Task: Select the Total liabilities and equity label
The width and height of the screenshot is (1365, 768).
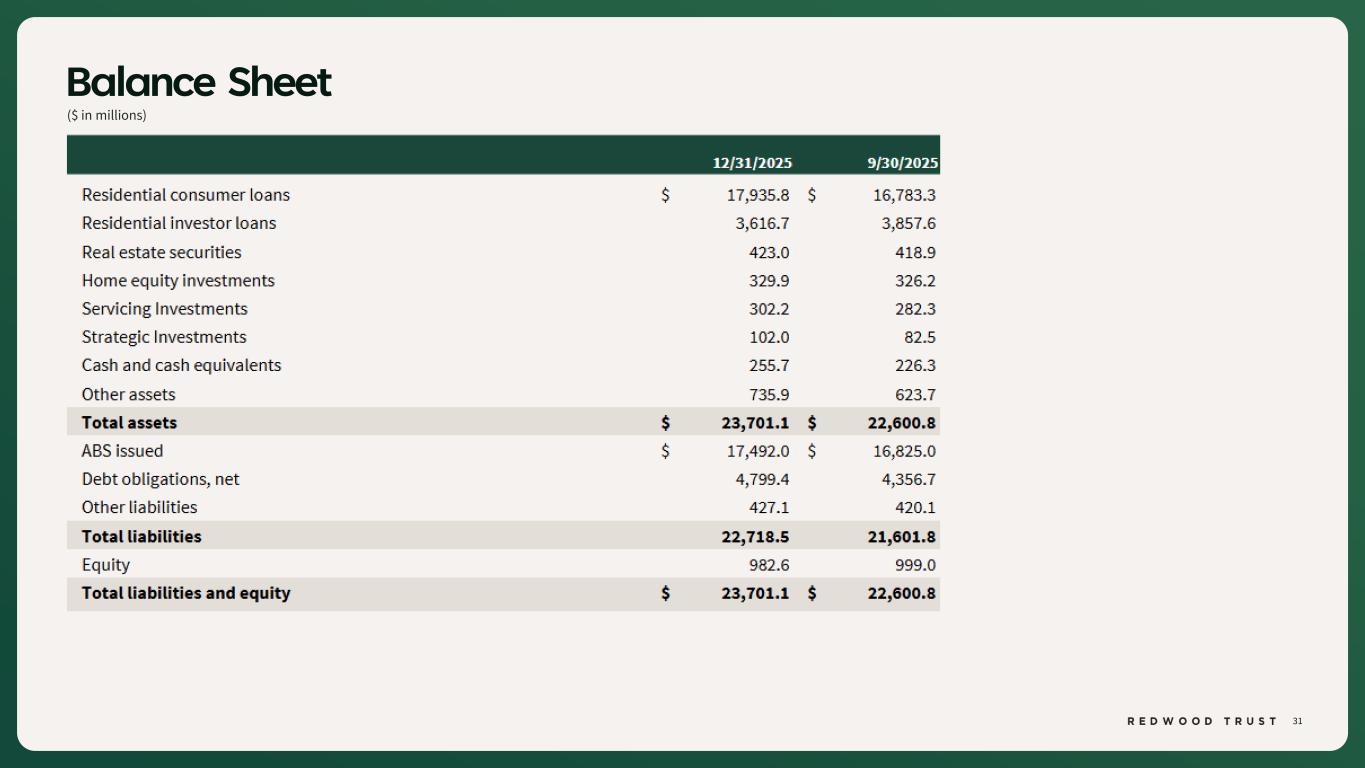Action: click(185, 593)
